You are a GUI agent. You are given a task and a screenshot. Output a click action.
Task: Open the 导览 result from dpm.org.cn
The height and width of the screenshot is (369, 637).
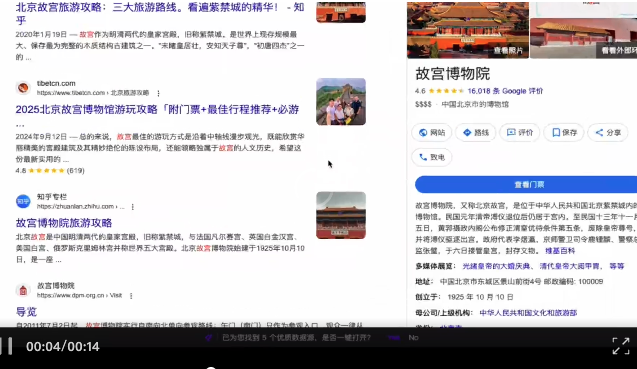[26, 312]
